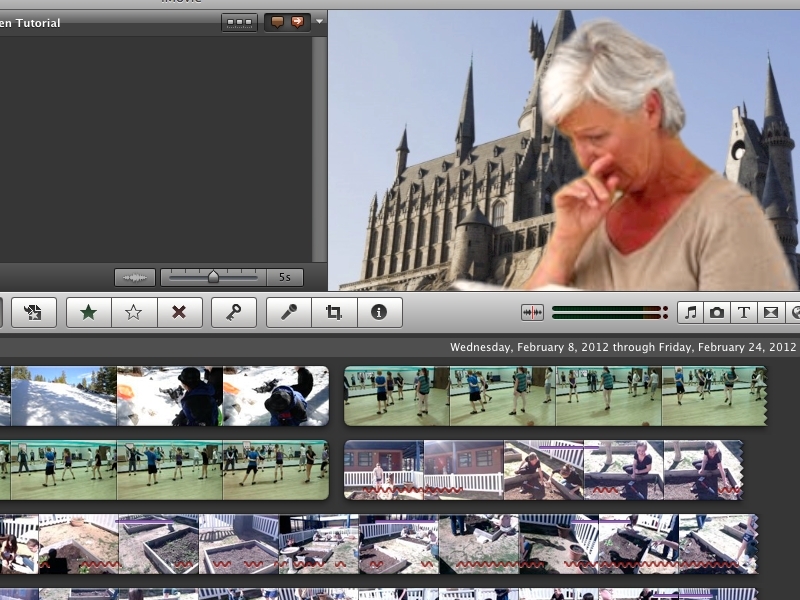Screen dimensions: 800x600
Task: Click the audio level meter
Action: click(610, 312)
